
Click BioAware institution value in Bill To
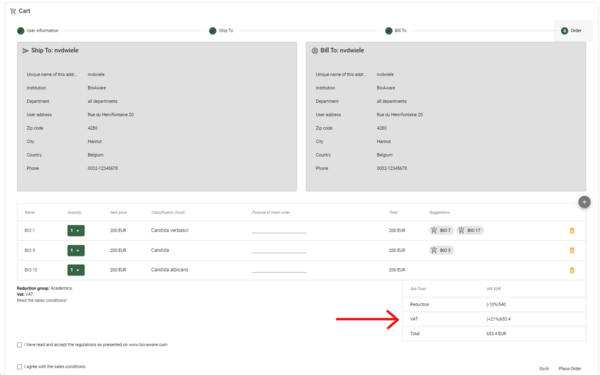tap(386, 88)
